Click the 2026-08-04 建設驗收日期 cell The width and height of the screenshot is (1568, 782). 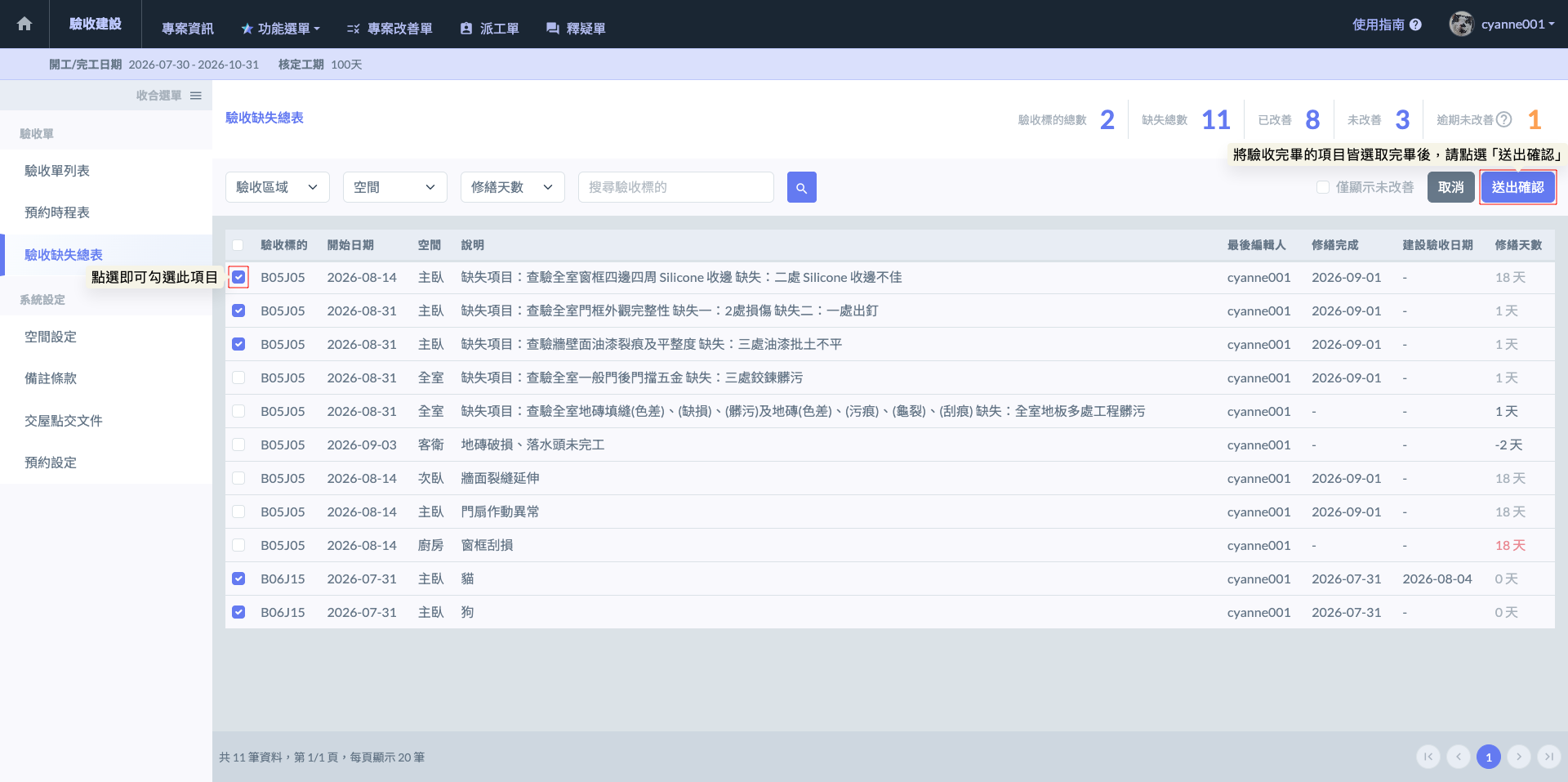1437,579
